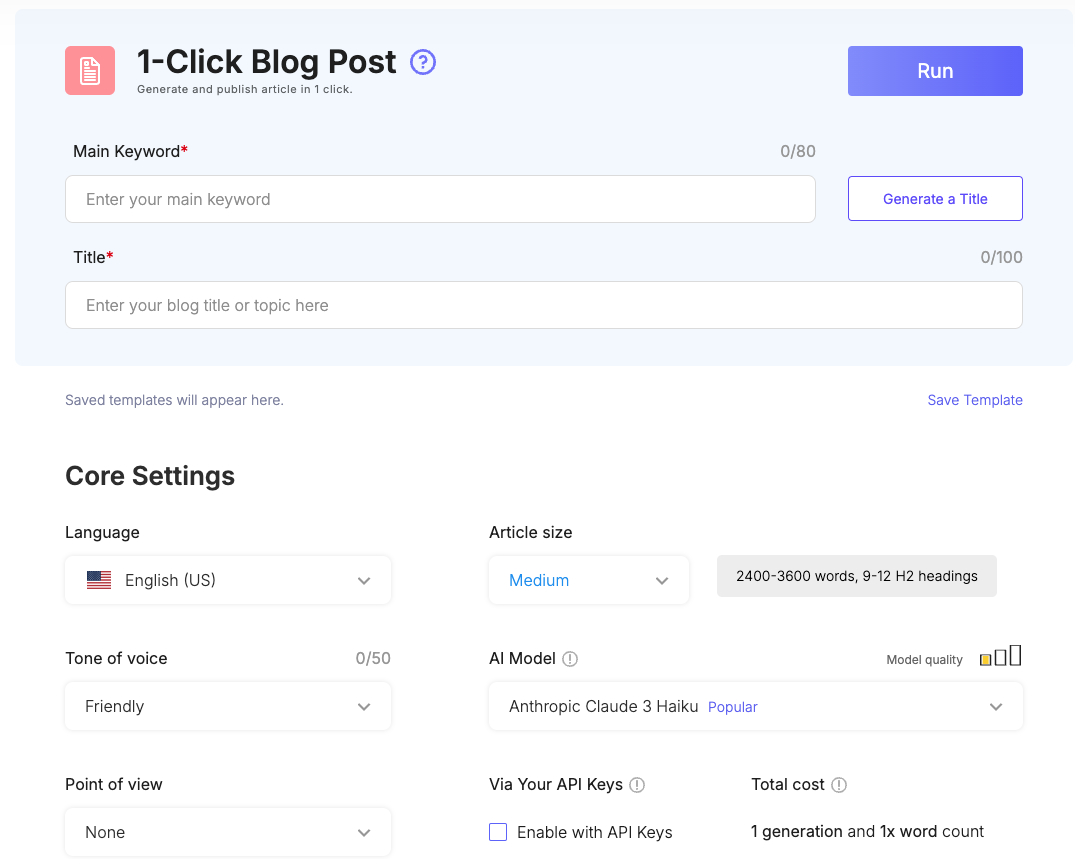Open the Language dropdown
Image resolution: width=1075 pixels, height=859 pixels.
click(227, 579)
